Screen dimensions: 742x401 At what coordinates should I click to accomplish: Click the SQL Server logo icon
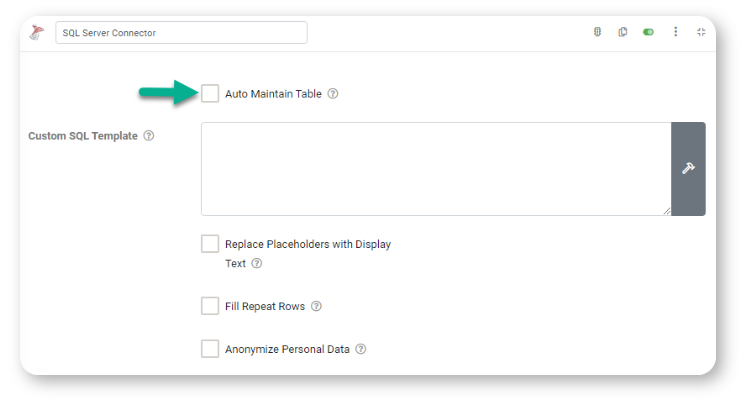(x=36, y=32)
